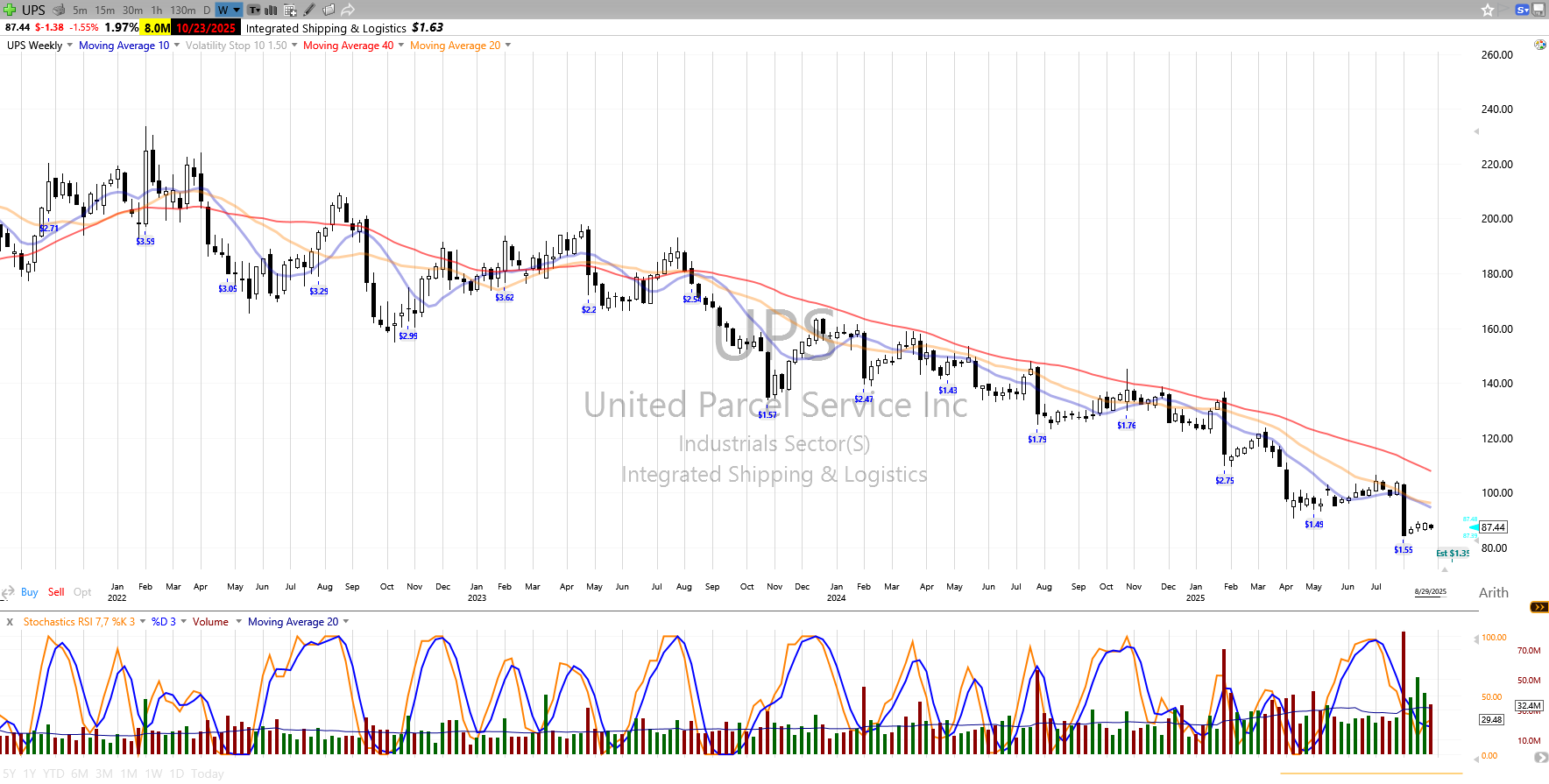Switch to the daily D timeframe
This screenshot has height=784, width=1549.
(207, 10)
